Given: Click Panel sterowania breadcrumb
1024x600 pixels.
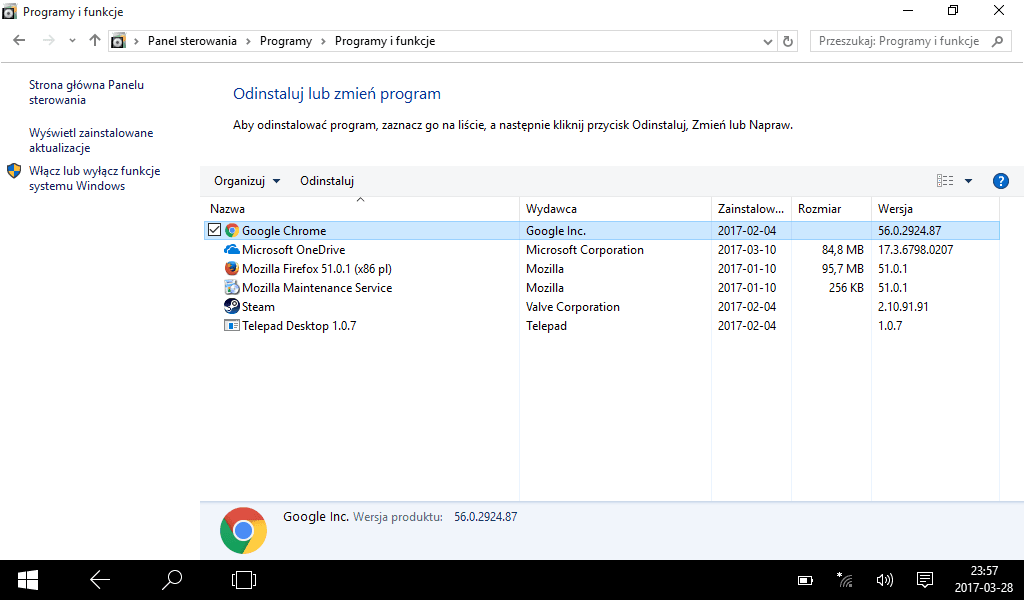Looking at the screenshot, I should point(192,41).
